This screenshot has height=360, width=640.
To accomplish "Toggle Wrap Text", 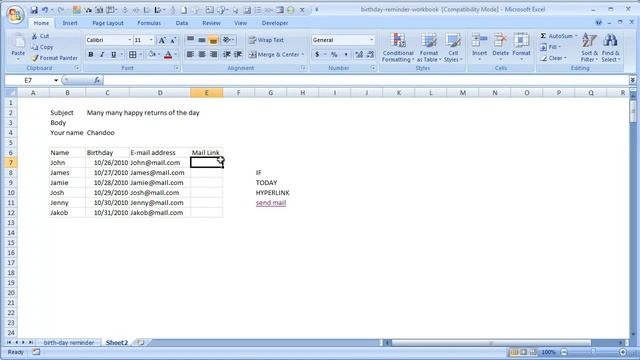I will point(266,40).
